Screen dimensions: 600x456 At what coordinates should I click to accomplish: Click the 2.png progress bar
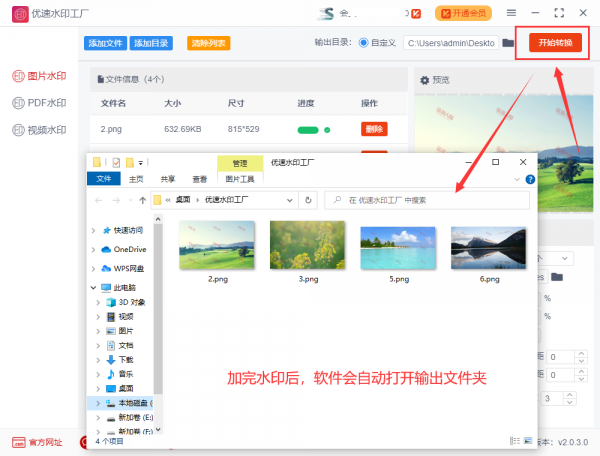click(308, 130)
